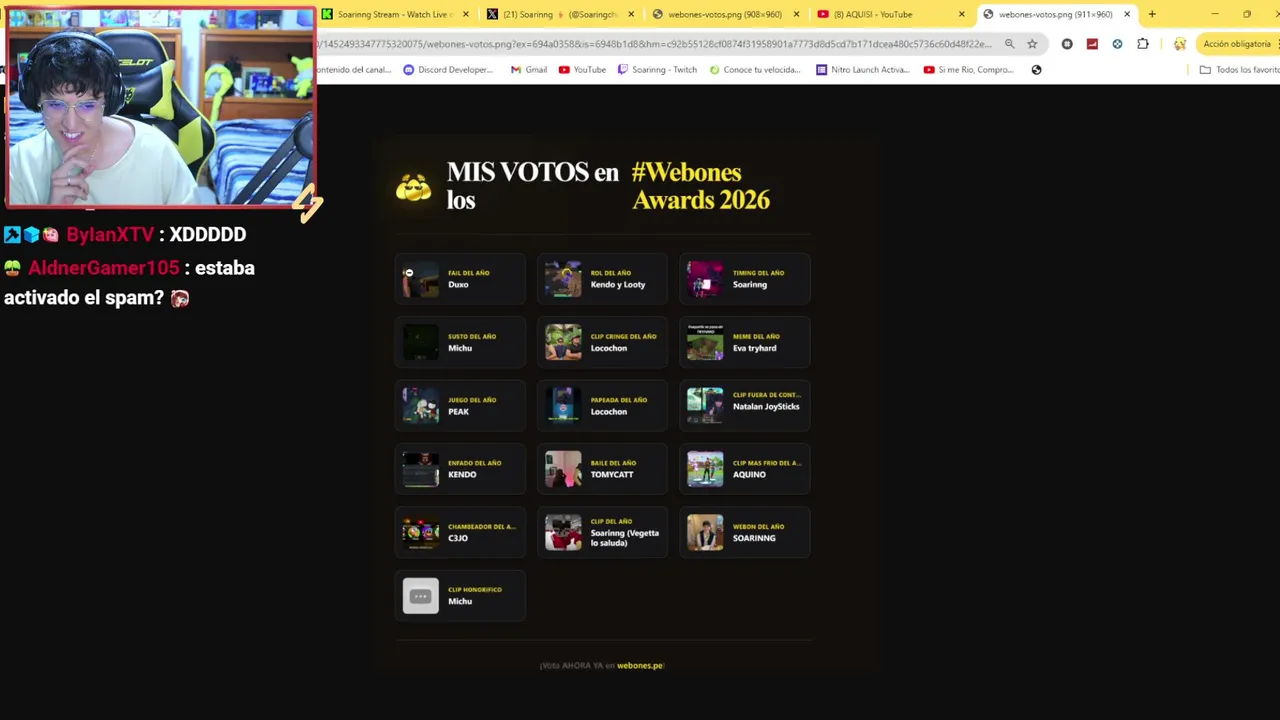This screenshot has height=720, width=1280.
Task: Click the BylanXTV chat username
Action: click(110, 234)
